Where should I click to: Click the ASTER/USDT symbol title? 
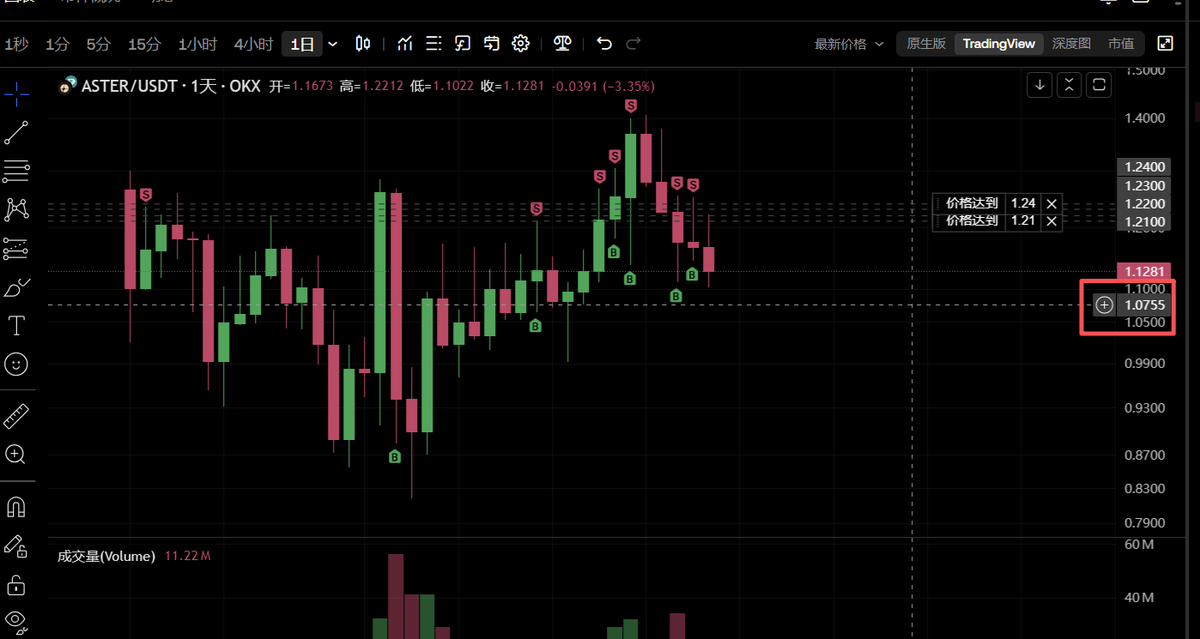(x=130, y=86)
